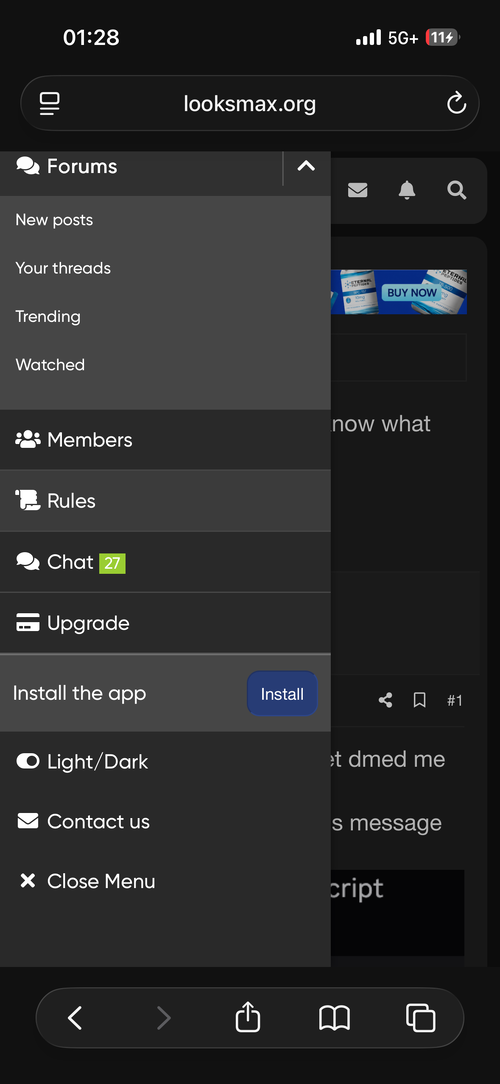Open Safari tabs overview
The image size is (500, 1084).
(420, 1018)
